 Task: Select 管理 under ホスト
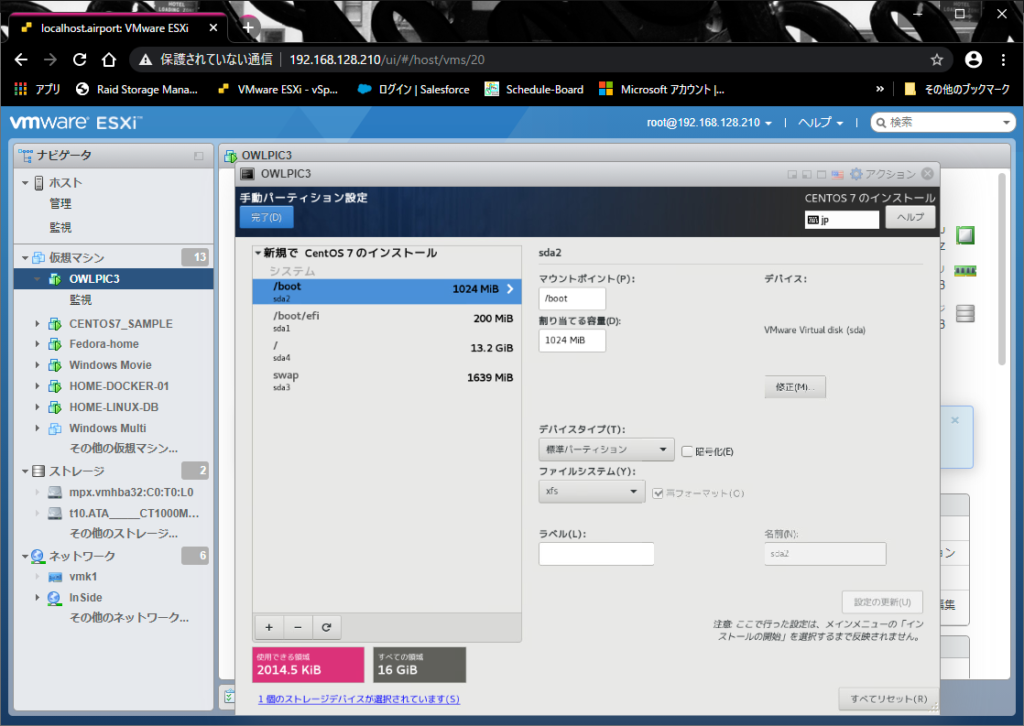61,204
